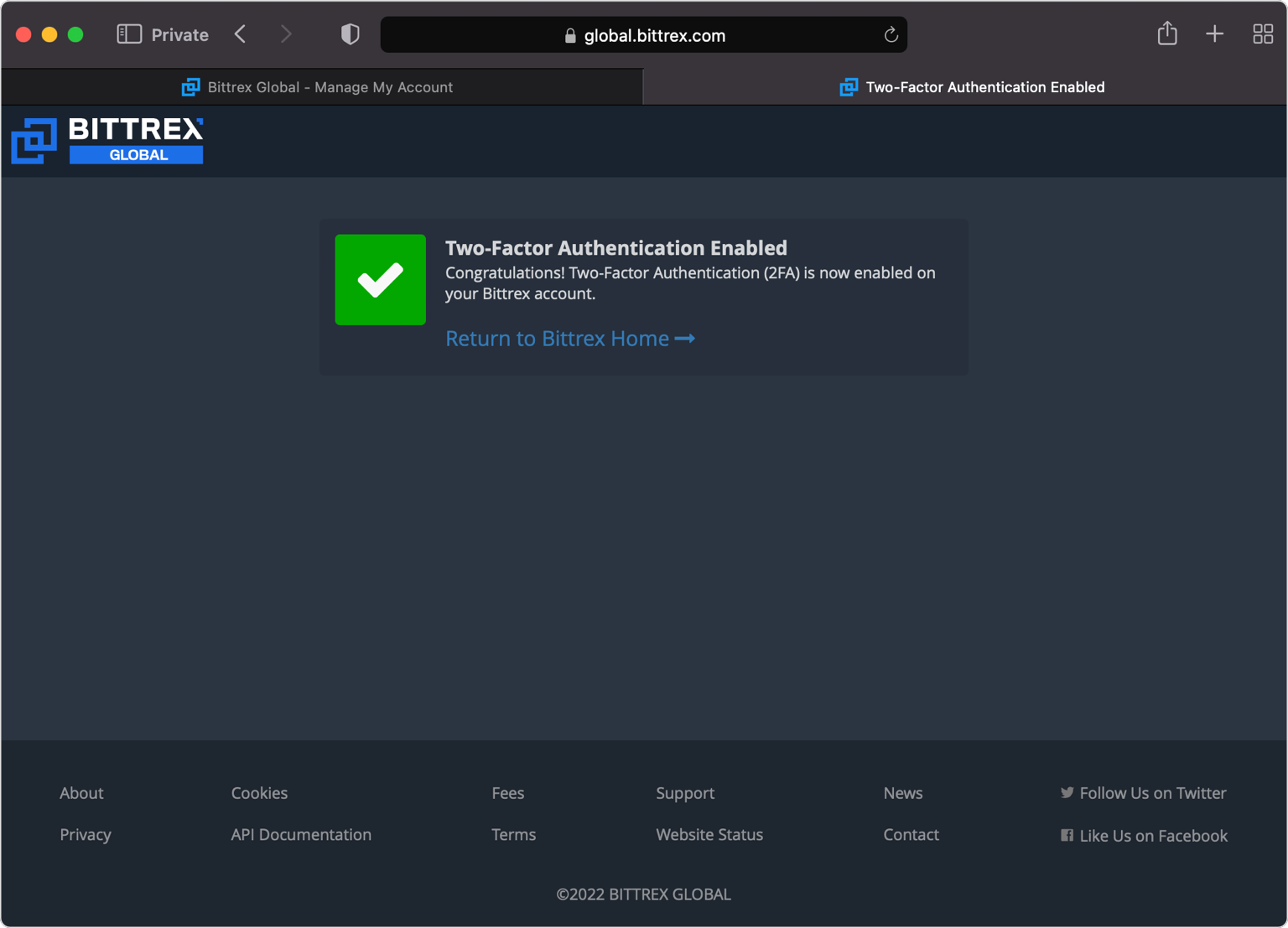Open the Safari sidebar panel icon
Viewport: 1288px width, 928px height.
129,34
